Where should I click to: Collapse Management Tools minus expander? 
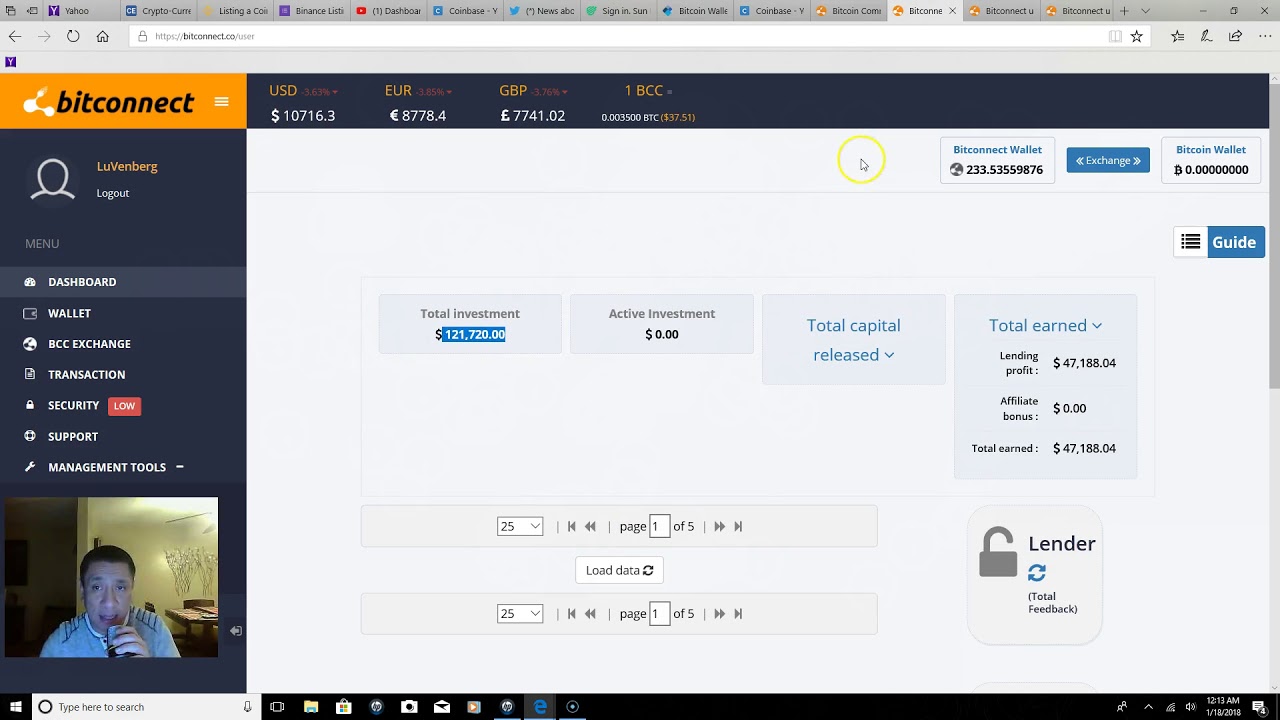180,467
